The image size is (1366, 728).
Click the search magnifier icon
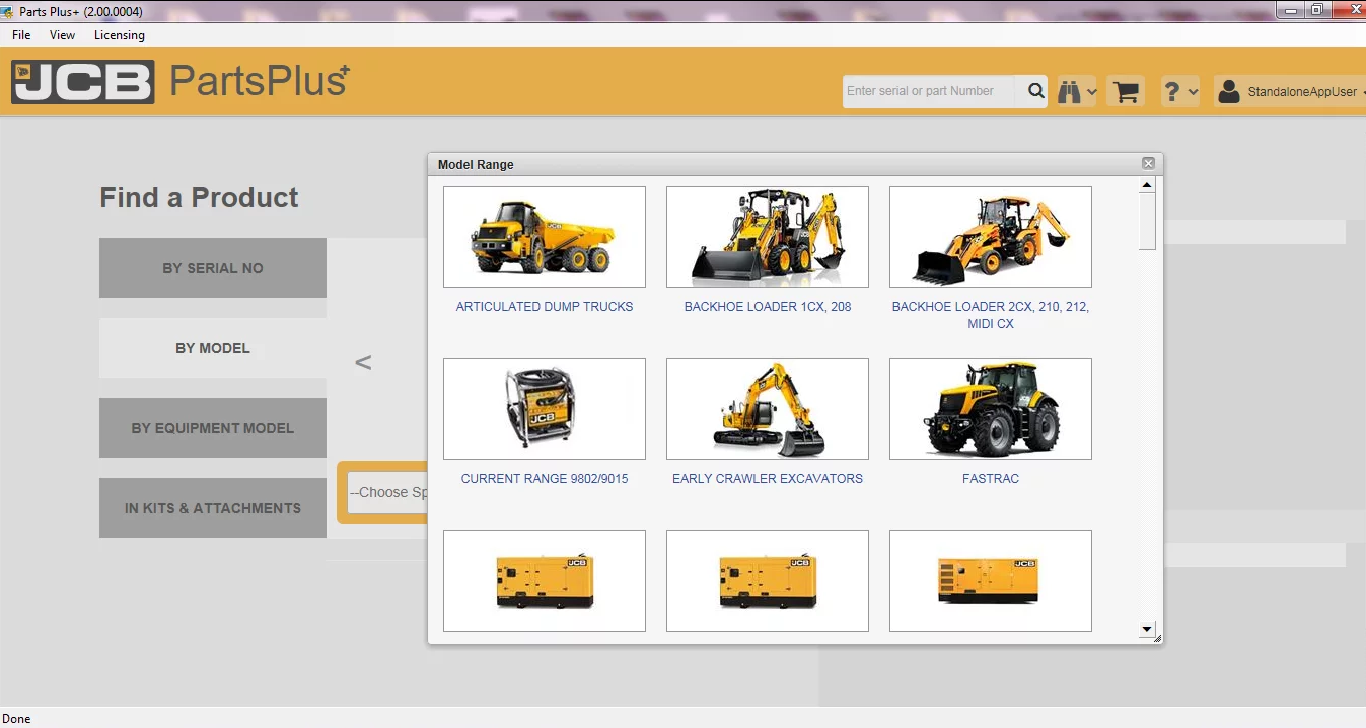(1033, 90)
